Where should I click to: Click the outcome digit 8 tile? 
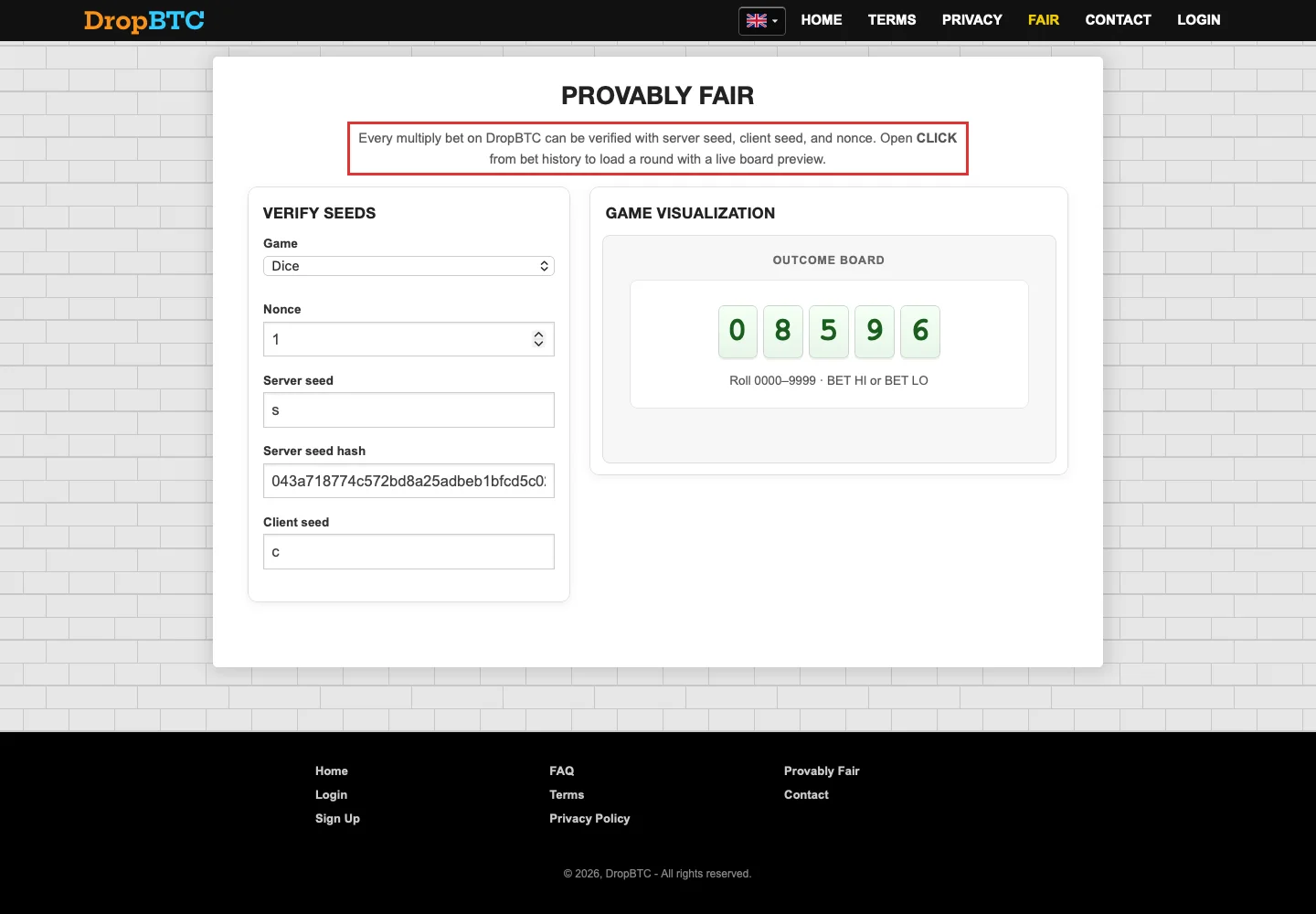783,331
